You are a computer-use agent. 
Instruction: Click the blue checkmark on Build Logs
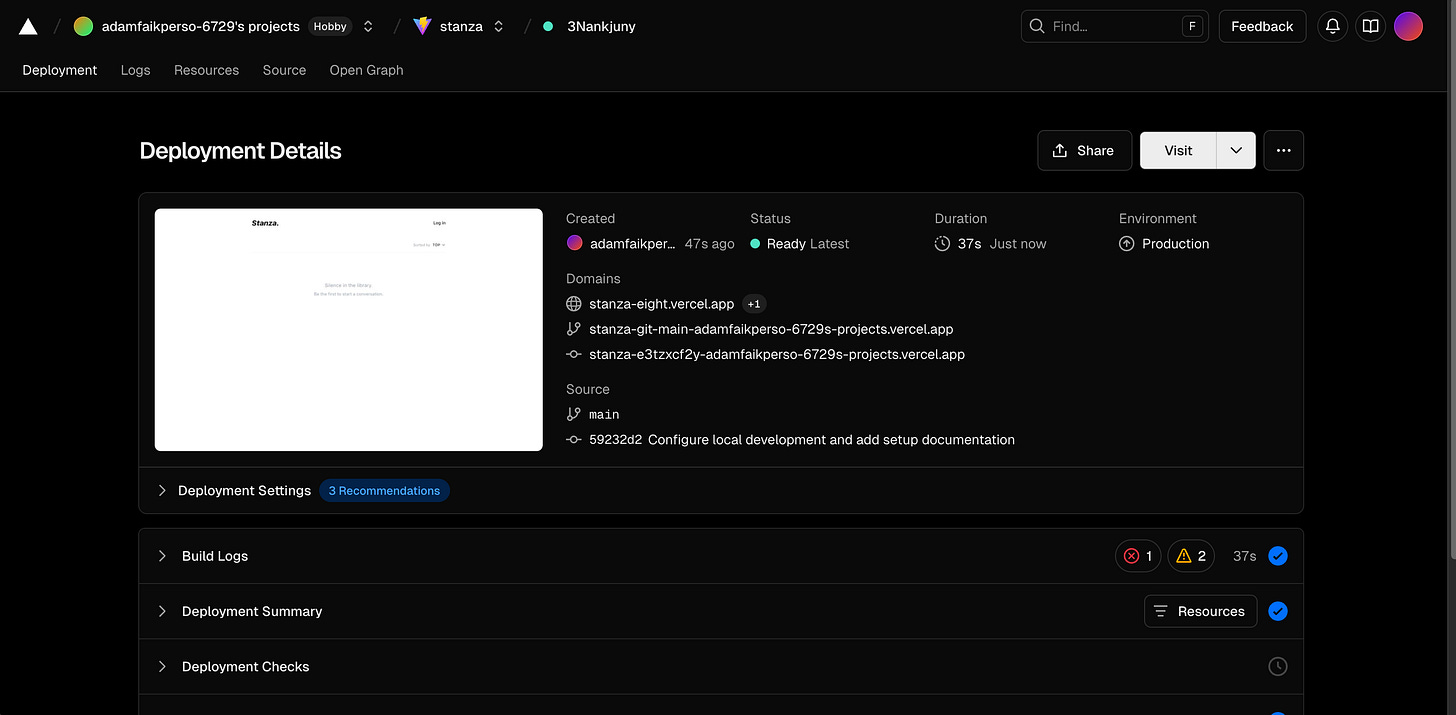[1277, 555]
